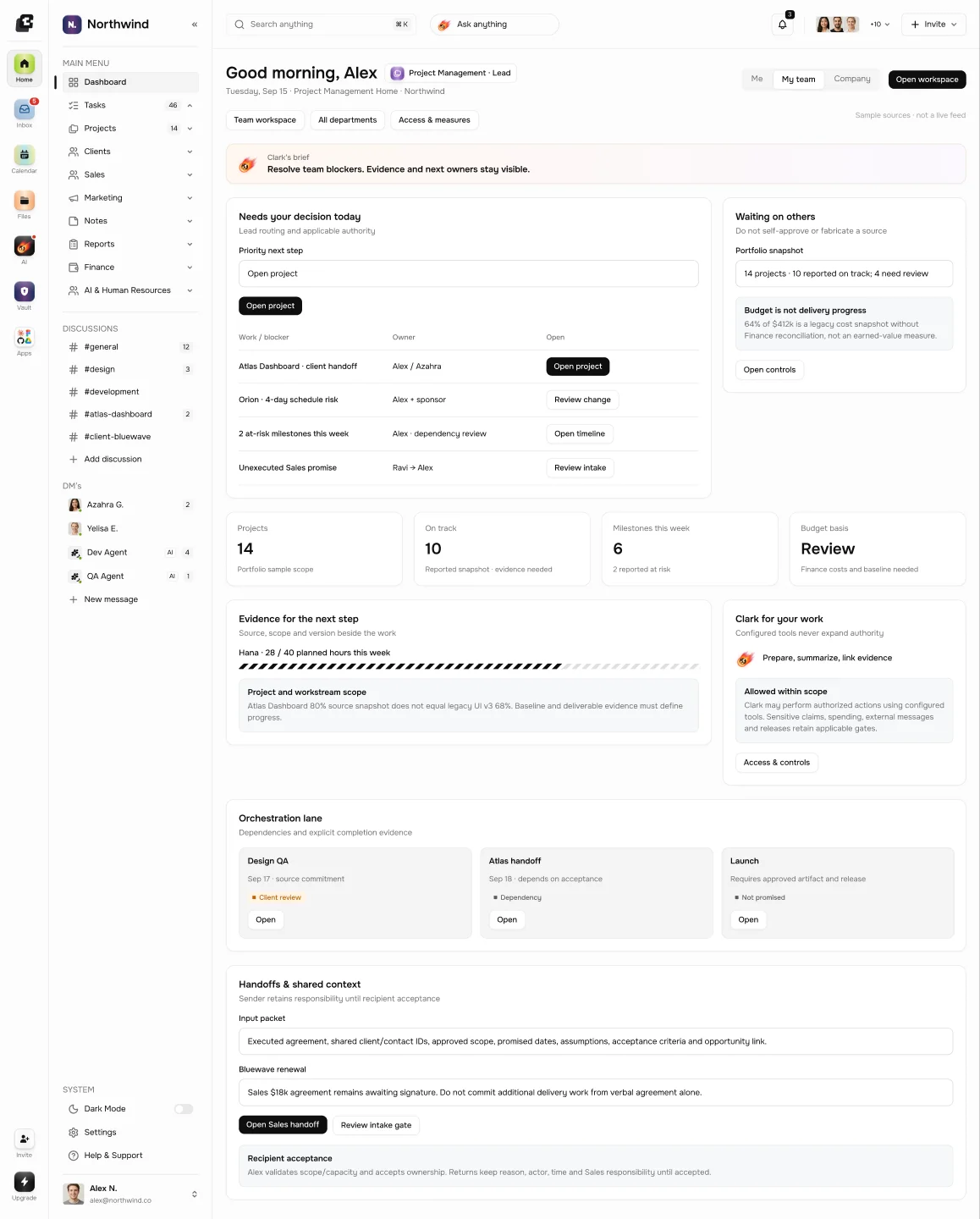Screen dimensions: 980x1219
Task: Click the Priority next step field
Action: click(469, 273)
